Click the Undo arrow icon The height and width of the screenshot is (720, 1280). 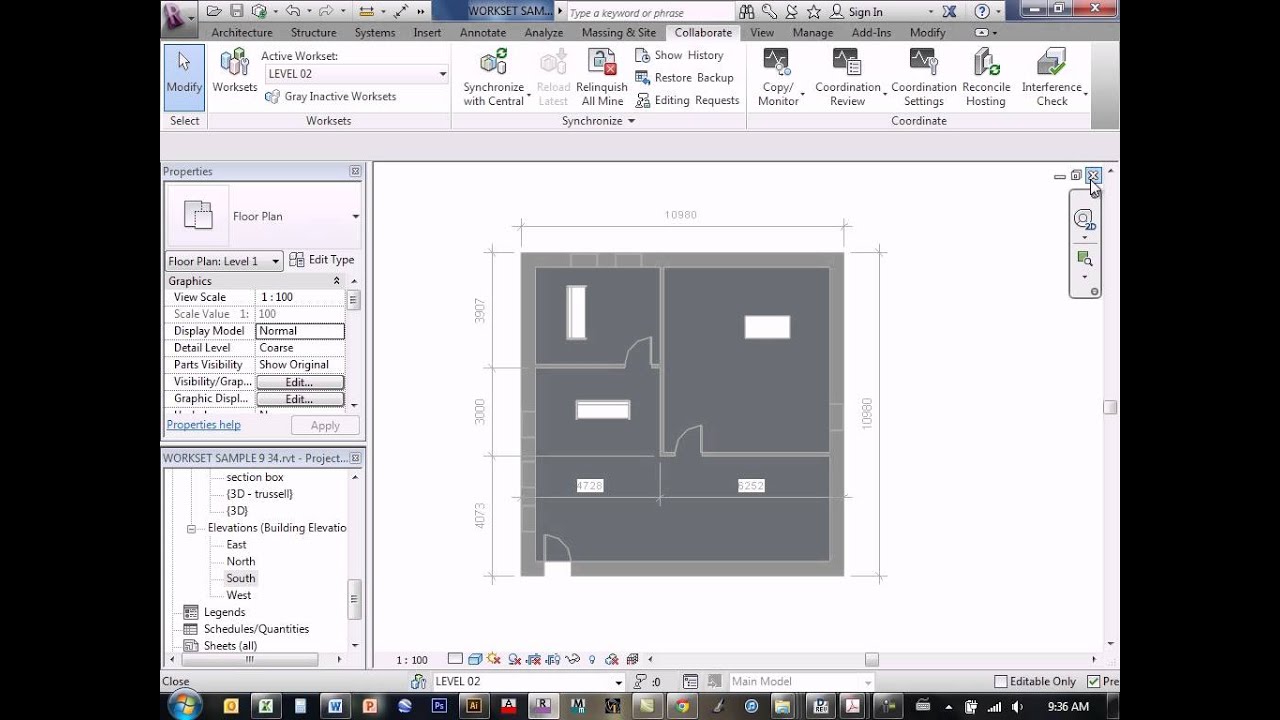coord(292,11)
